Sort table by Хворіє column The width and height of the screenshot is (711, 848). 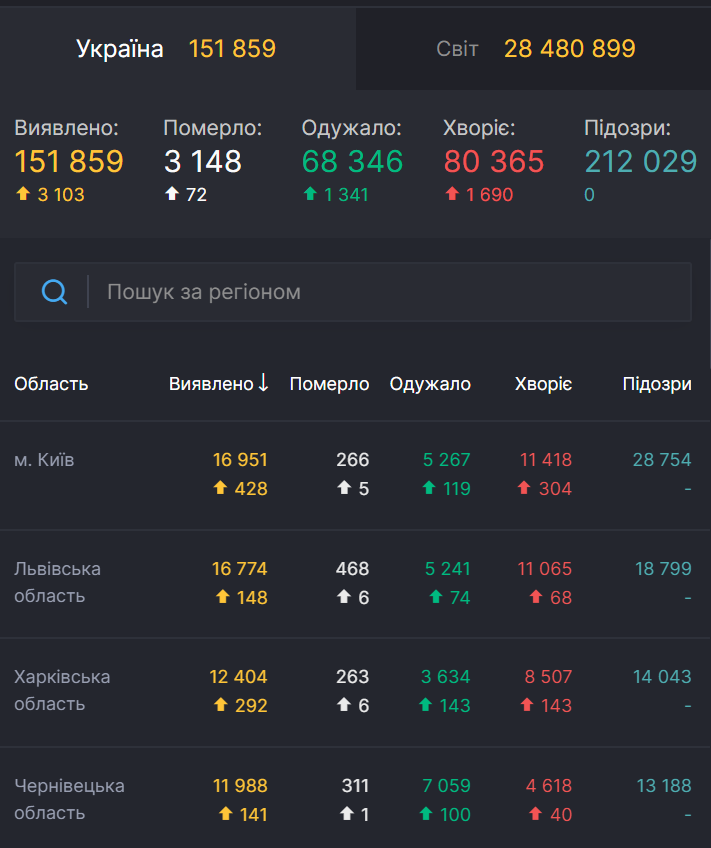543,384
